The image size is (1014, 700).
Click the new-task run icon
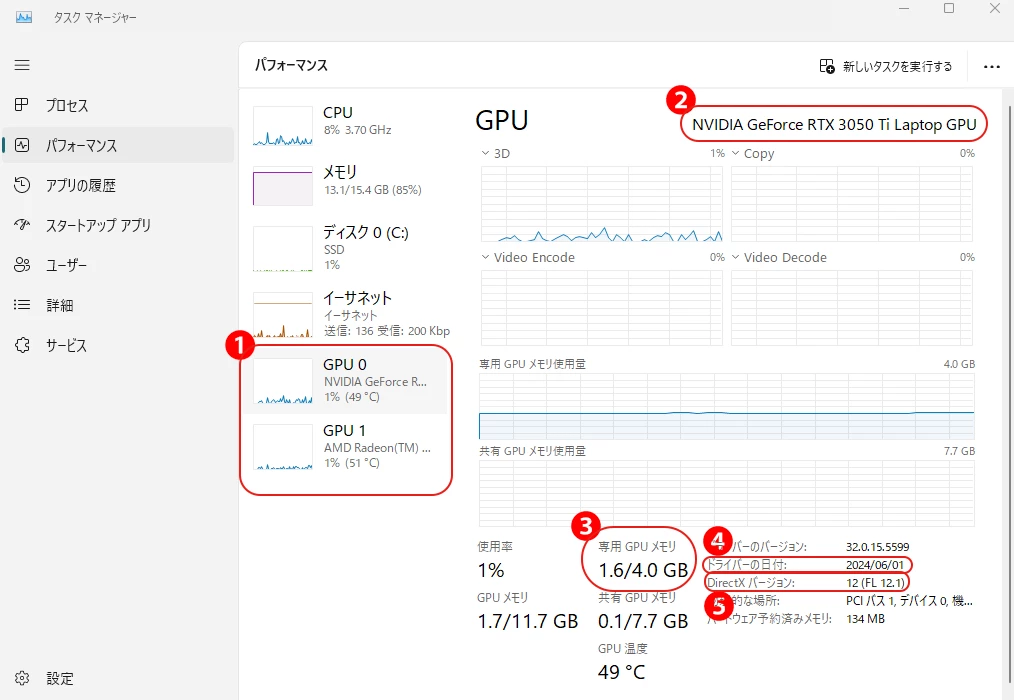click(827, 66)
